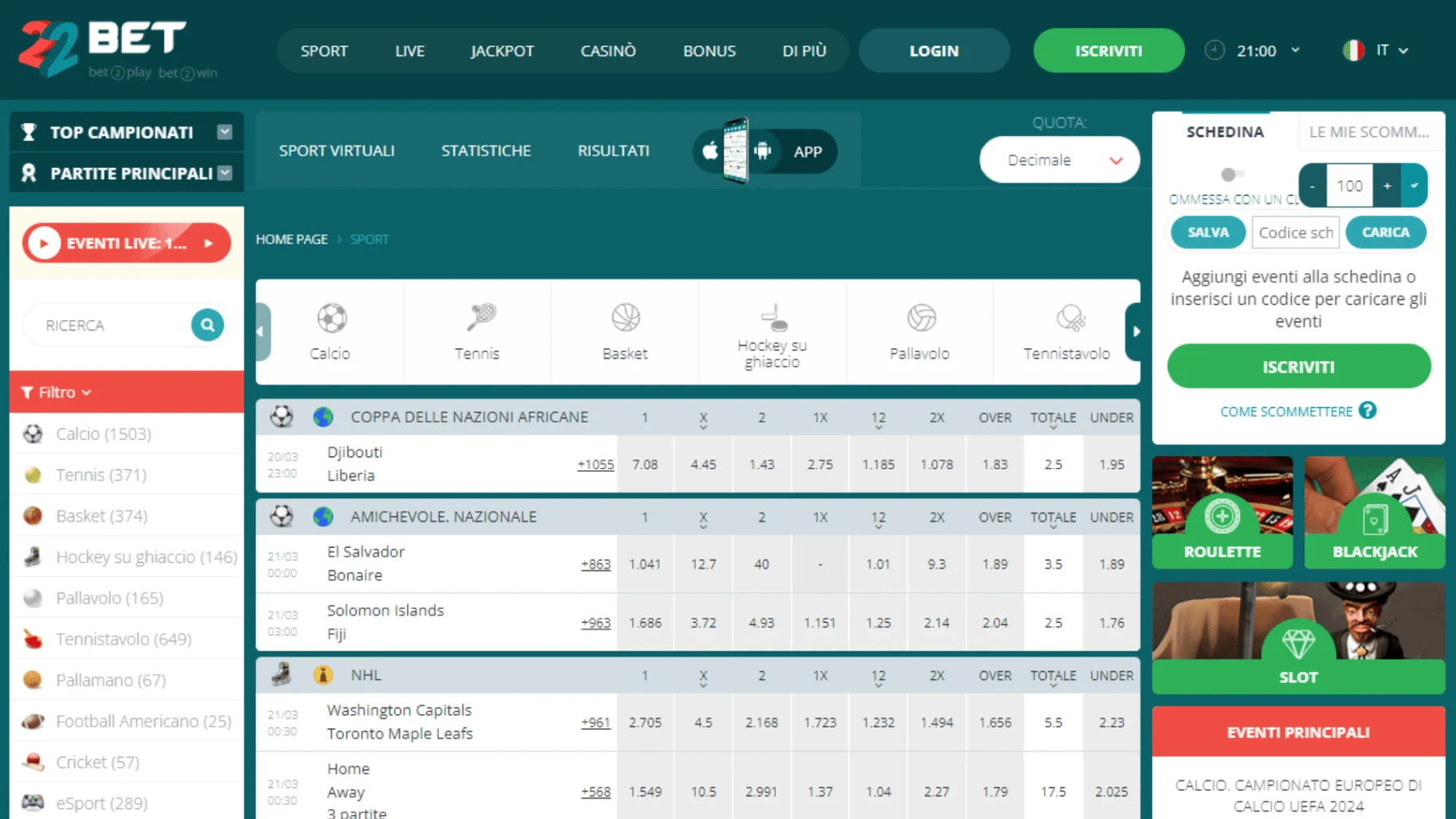Increase bet amount with plus button
Image resolution: width=1456 pixels, height=819 pixels.
(x=1387, y=185)
